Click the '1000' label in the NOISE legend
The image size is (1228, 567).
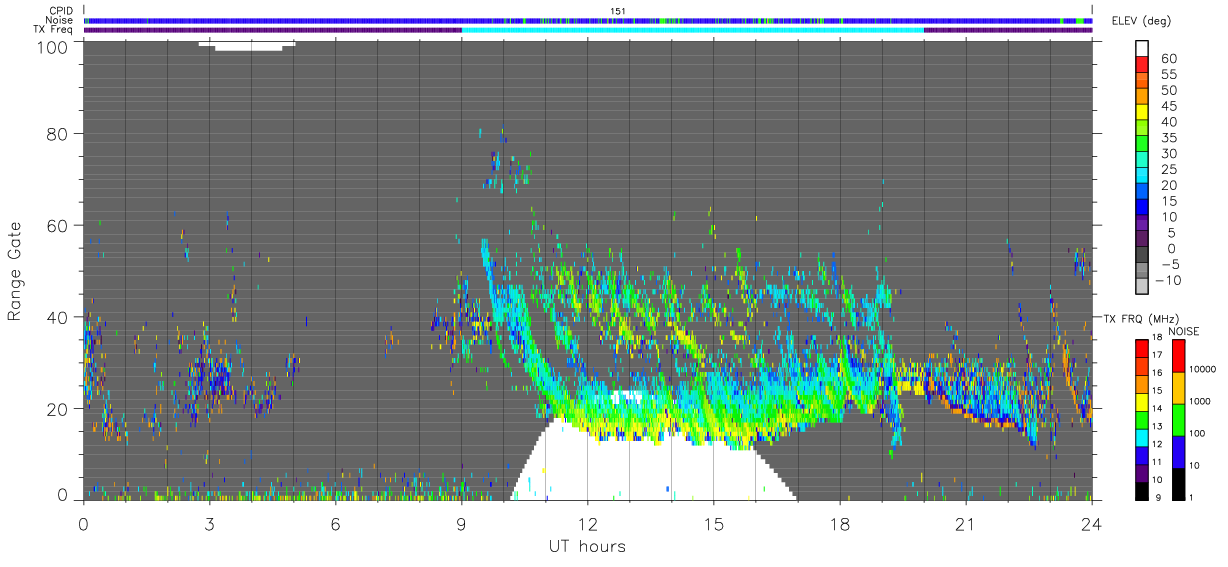click(1201, 402)
